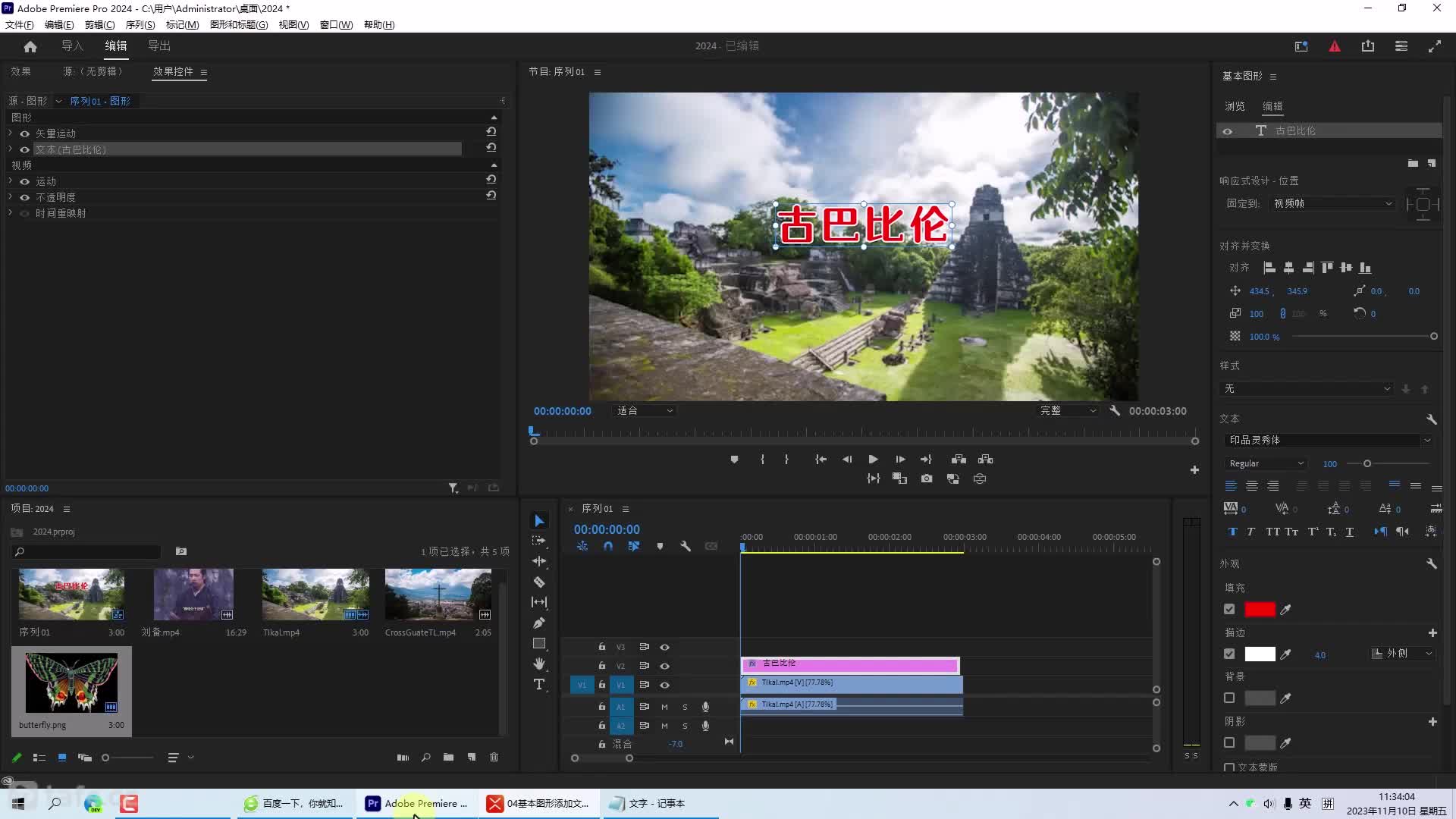
Task: Select the butterfly.png thumbnail
Action: pos(71,682)
